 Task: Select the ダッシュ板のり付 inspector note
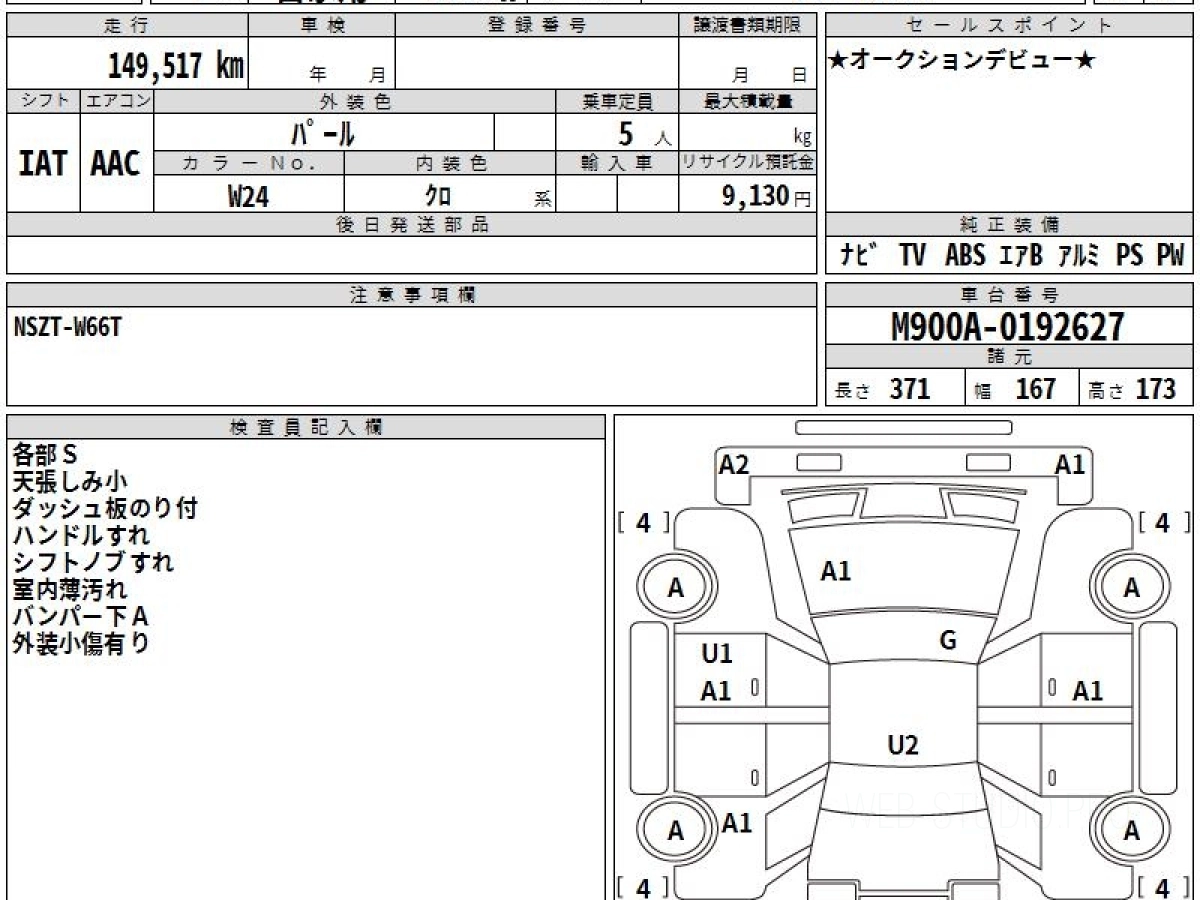pyautogui.click(x=105, y=509)
